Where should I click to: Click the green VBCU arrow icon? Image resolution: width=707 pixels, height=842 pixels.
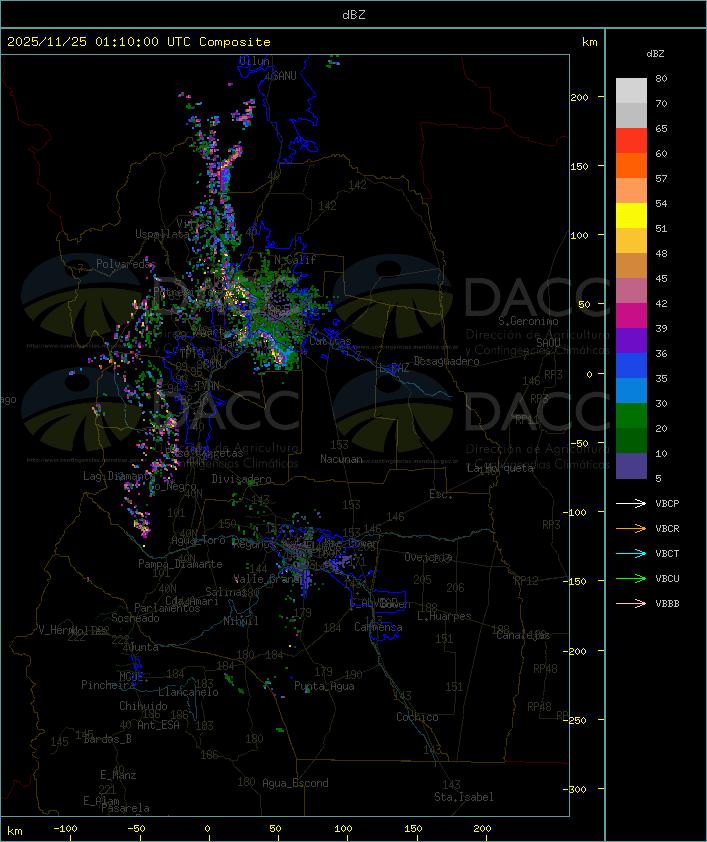click(x=631, y=578)
